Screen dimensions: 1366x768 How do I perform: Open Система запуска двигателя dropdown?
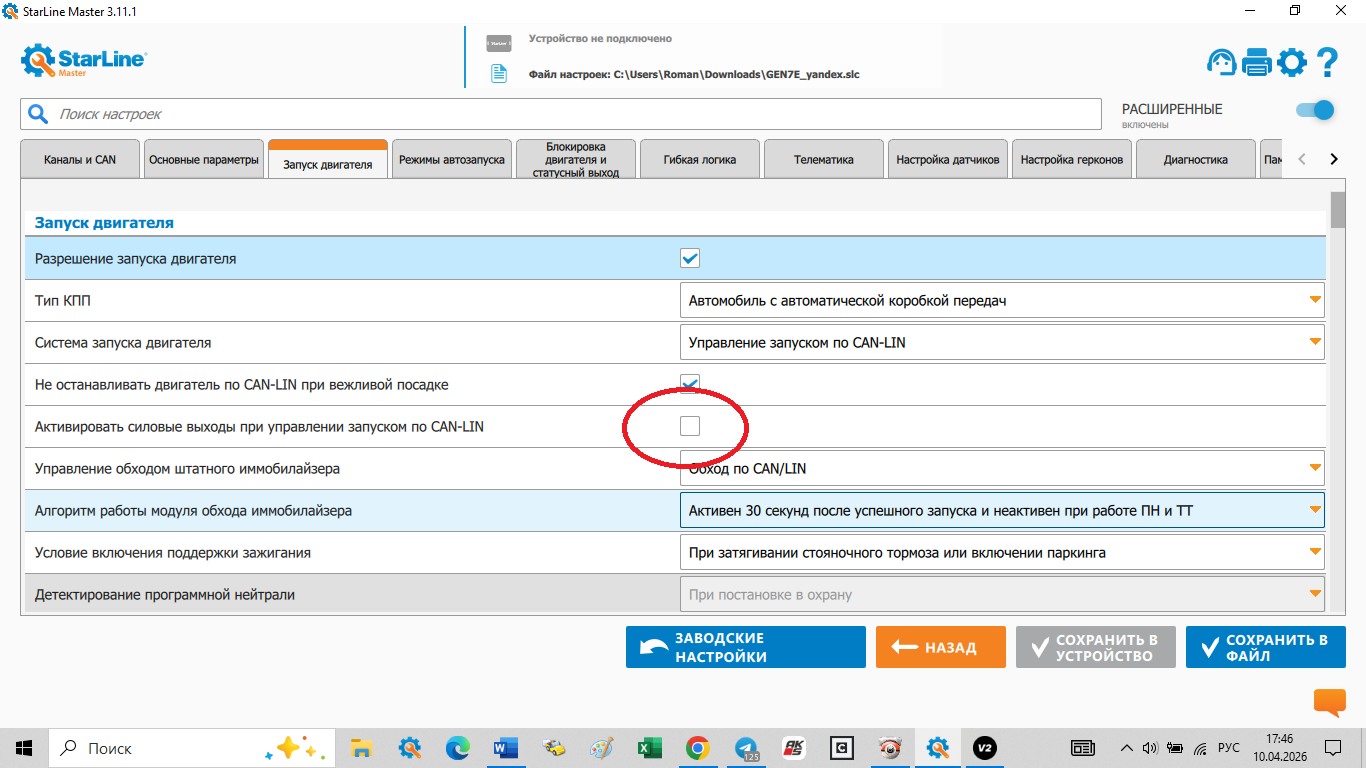pos(1001,343)
